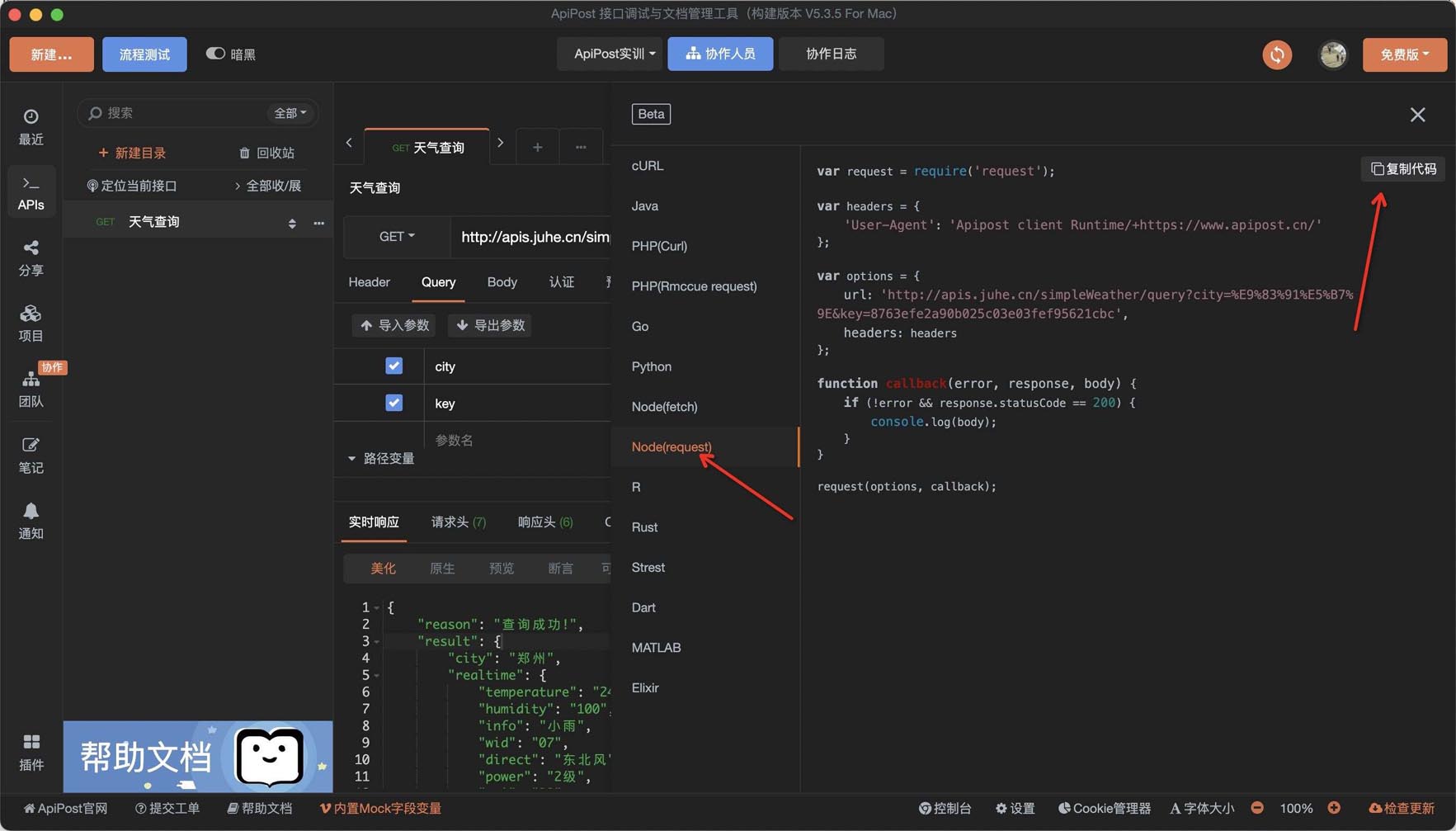Open the tab bar more options dots

(x=581, y=147)
